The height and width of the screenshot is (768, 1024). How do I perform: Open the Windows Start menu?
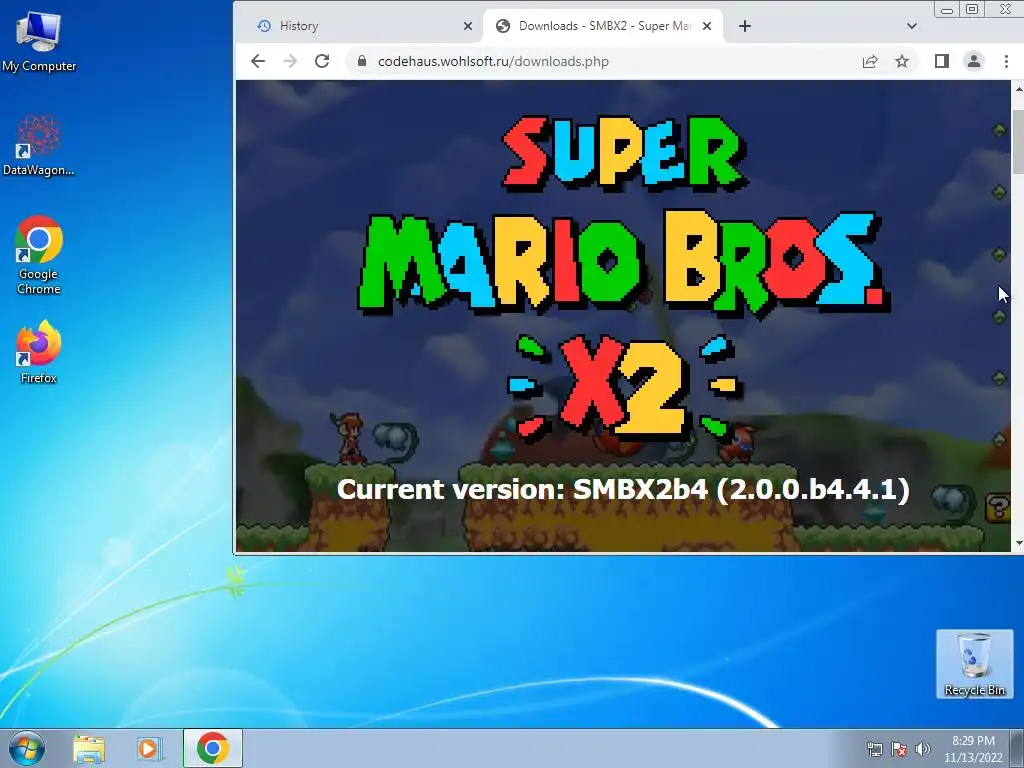pyautogui.click(x=27, y=748)
